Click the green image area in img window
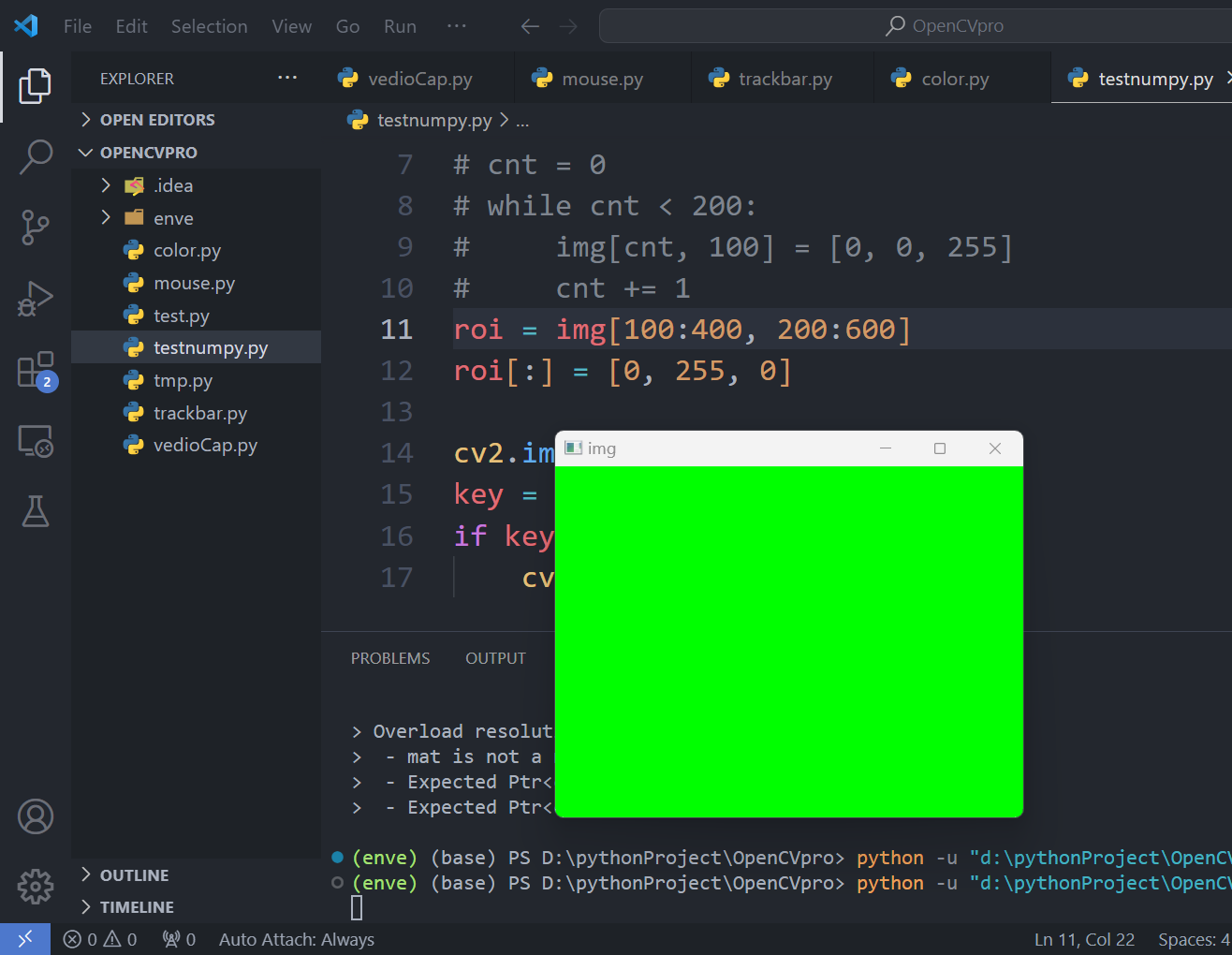 click(x=789, y=641)
